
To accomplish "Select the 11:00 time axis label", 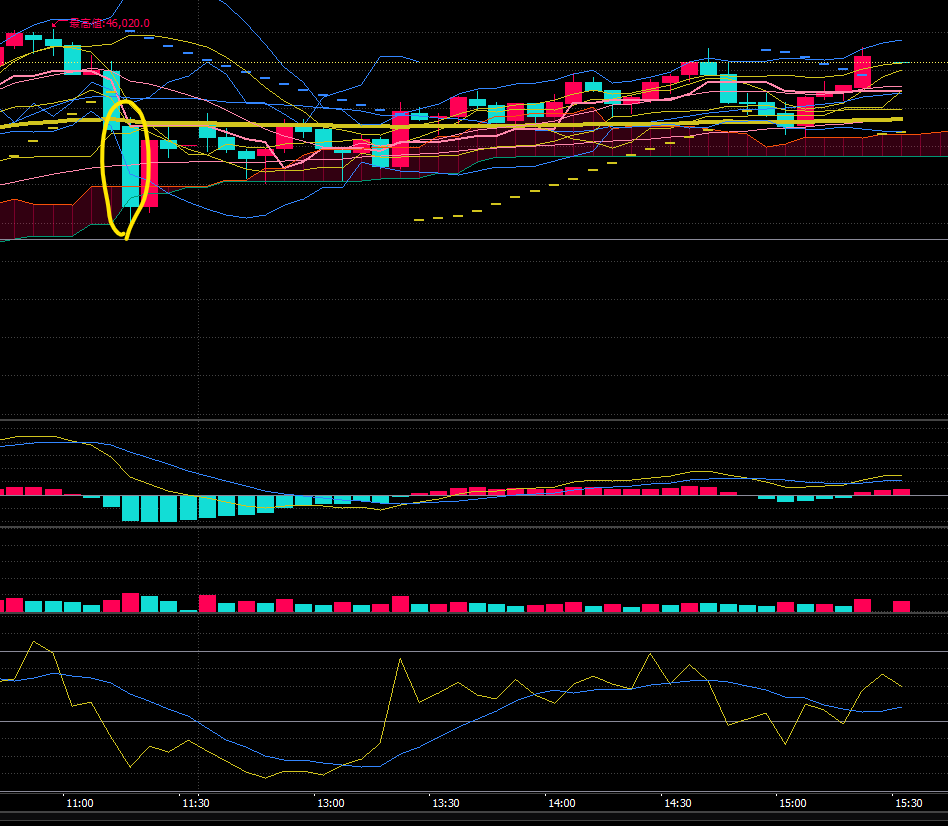I will (80, 803).
